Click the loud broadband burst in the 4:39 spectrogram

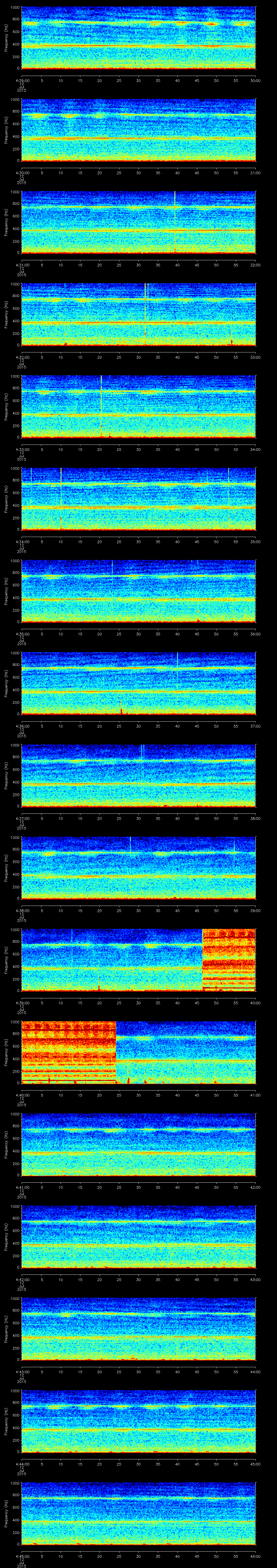228,959
